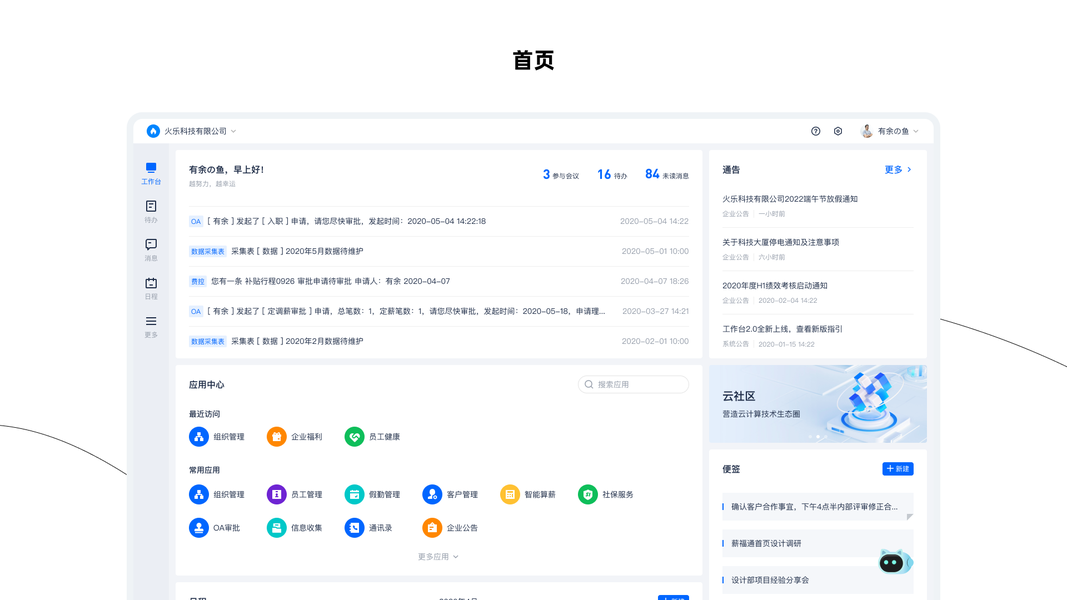
Task: Open the 信息收集 app icon
Action: click(x=276, y=528)
